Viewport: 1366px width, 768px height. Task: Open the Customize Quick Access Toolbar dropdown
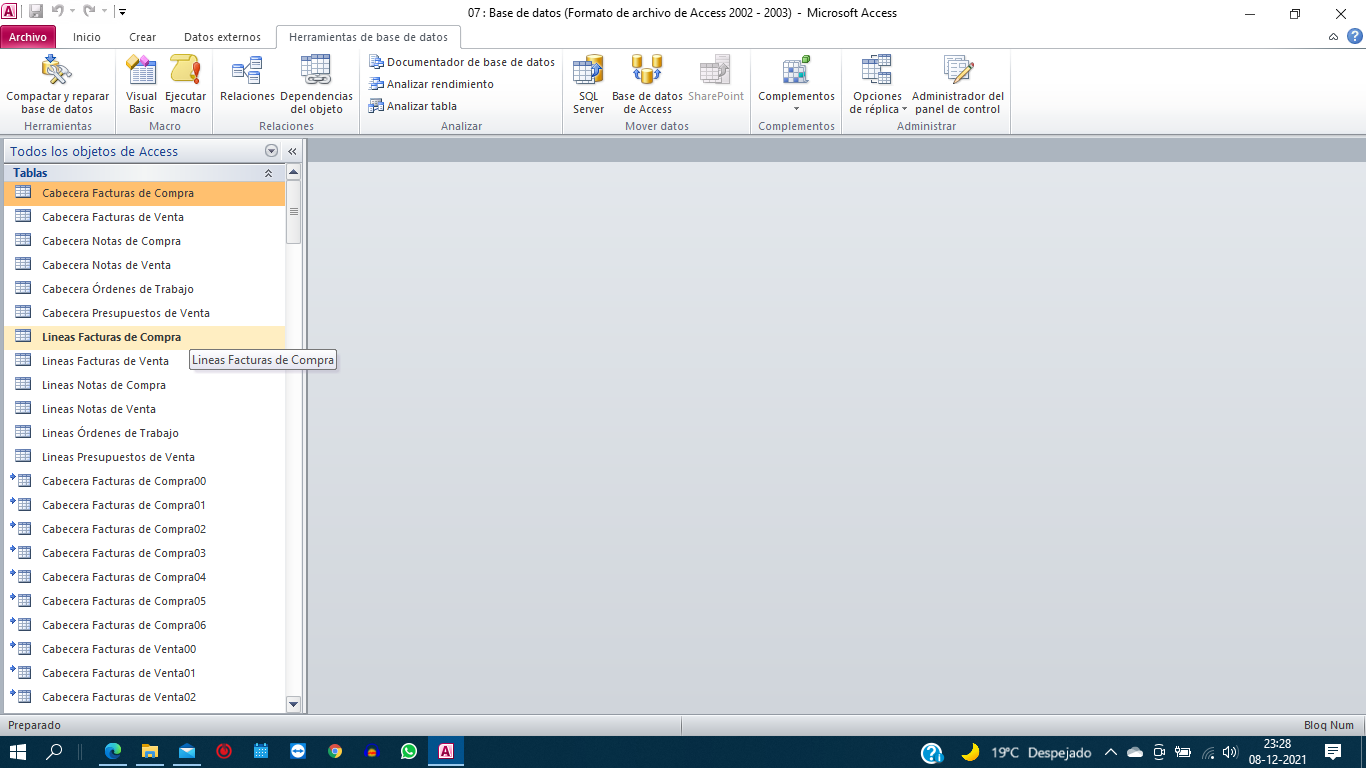[122, 12]
